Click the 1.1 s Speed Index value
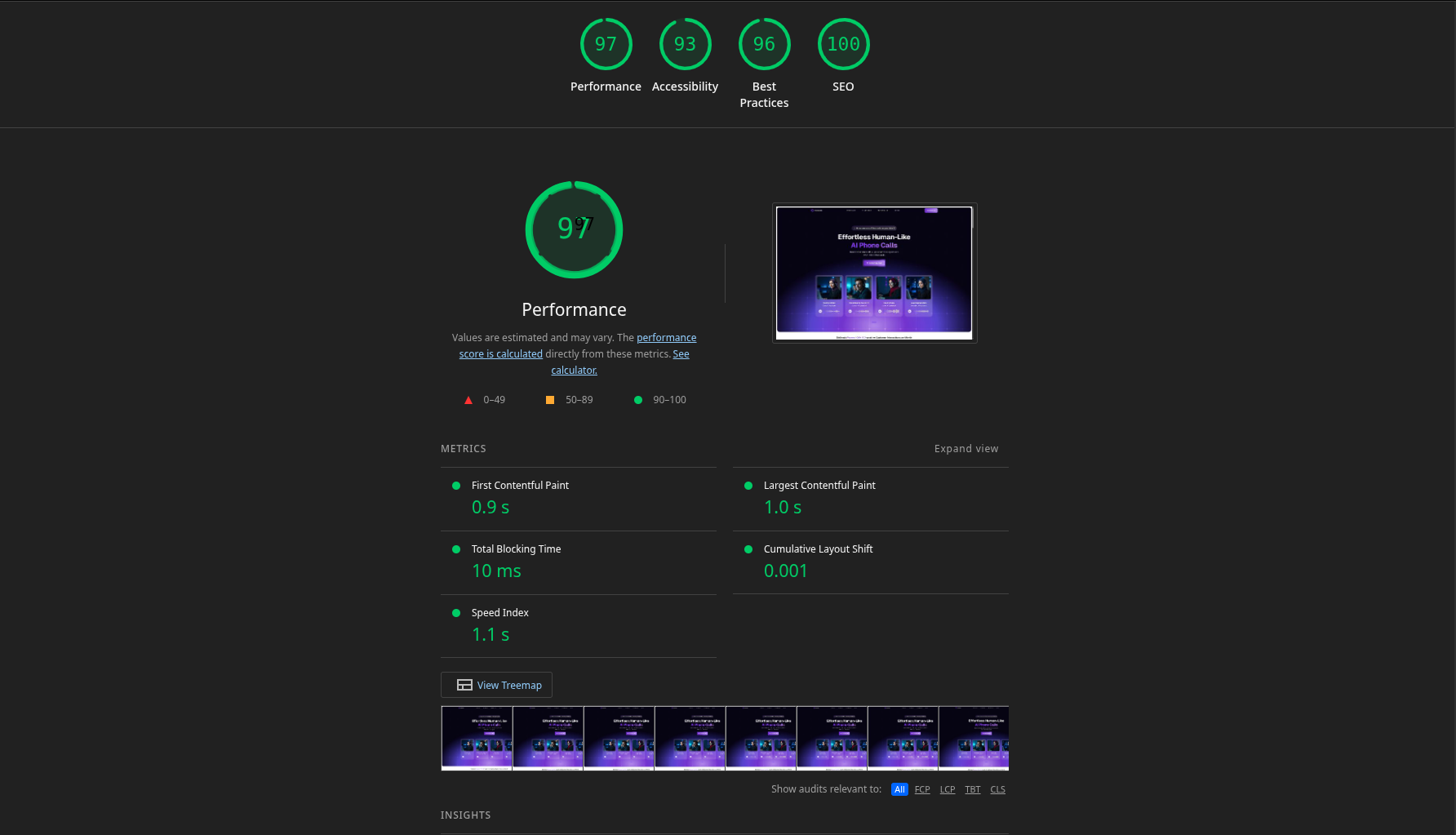This screenshot has width=1456, height=835. coord(491,635)
